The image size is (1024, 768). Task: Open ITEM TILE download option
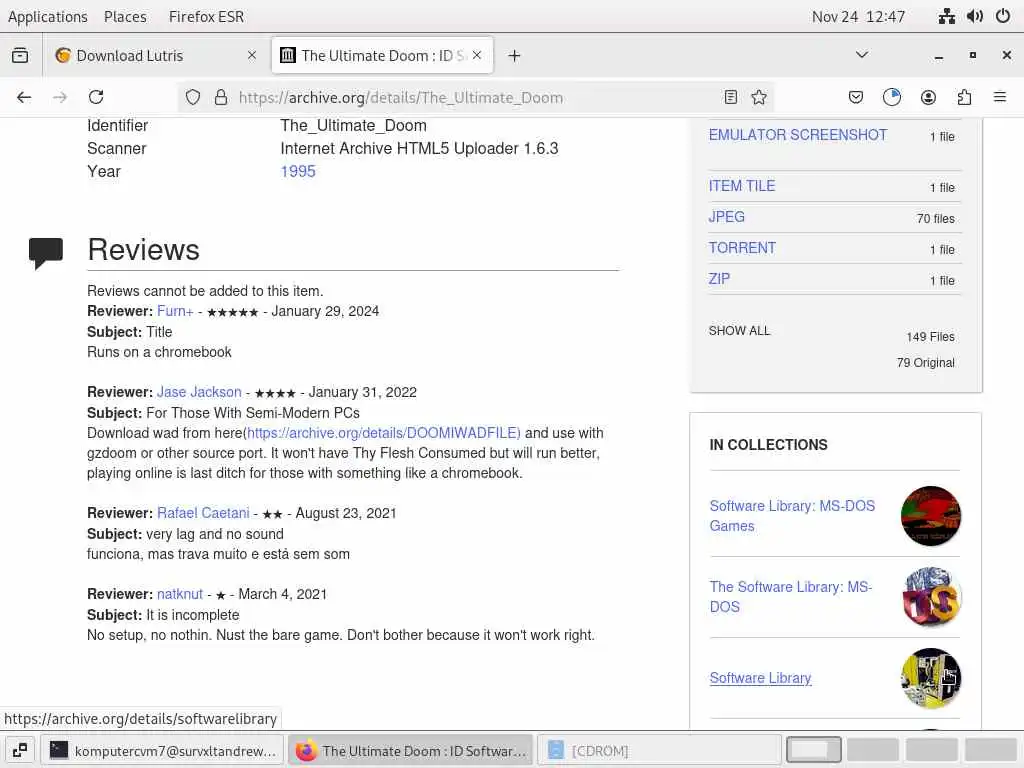(742, 186)
